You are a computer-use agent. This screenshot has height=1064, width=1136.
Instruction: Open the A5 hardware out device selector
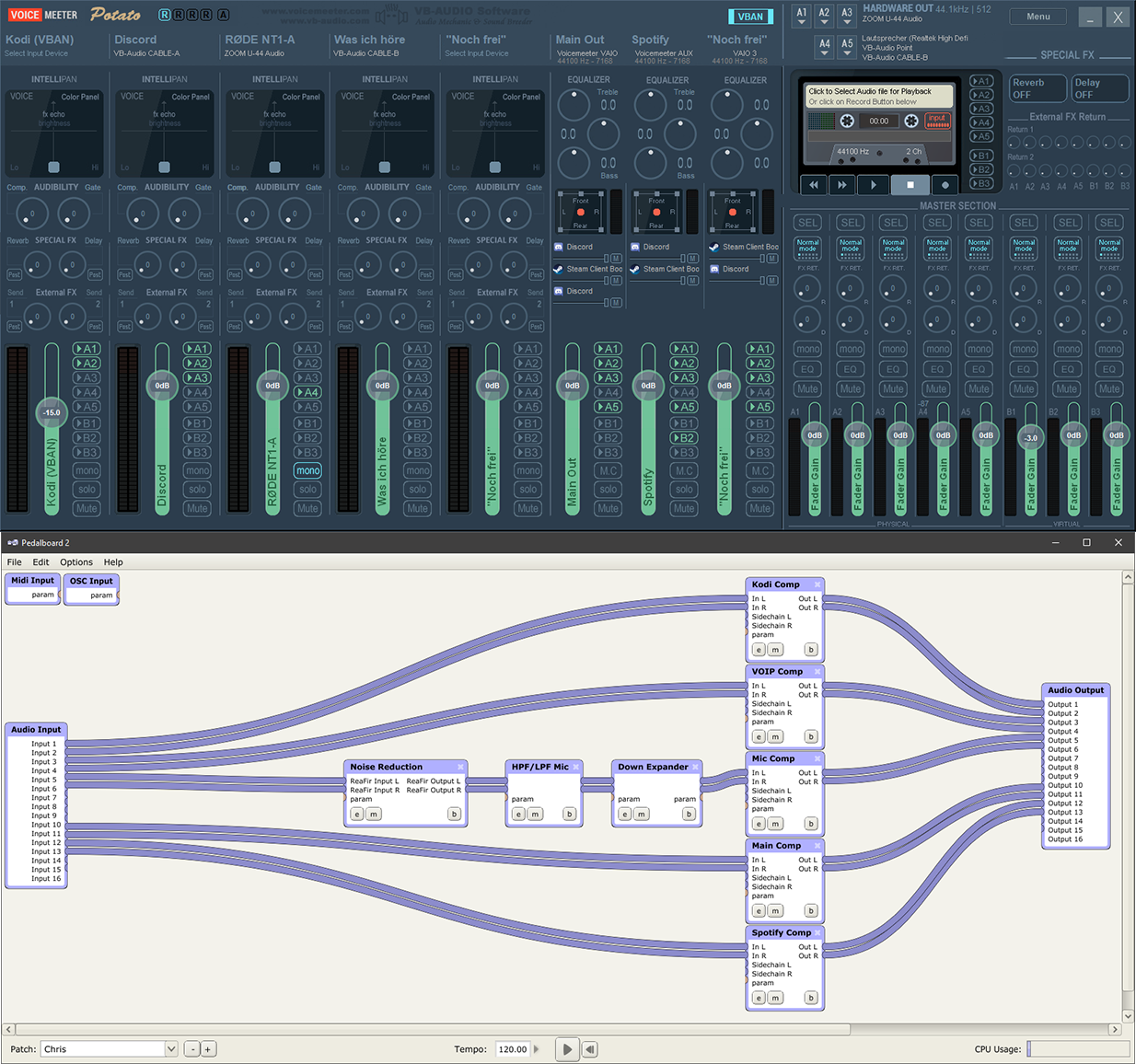tap(847, 48)
